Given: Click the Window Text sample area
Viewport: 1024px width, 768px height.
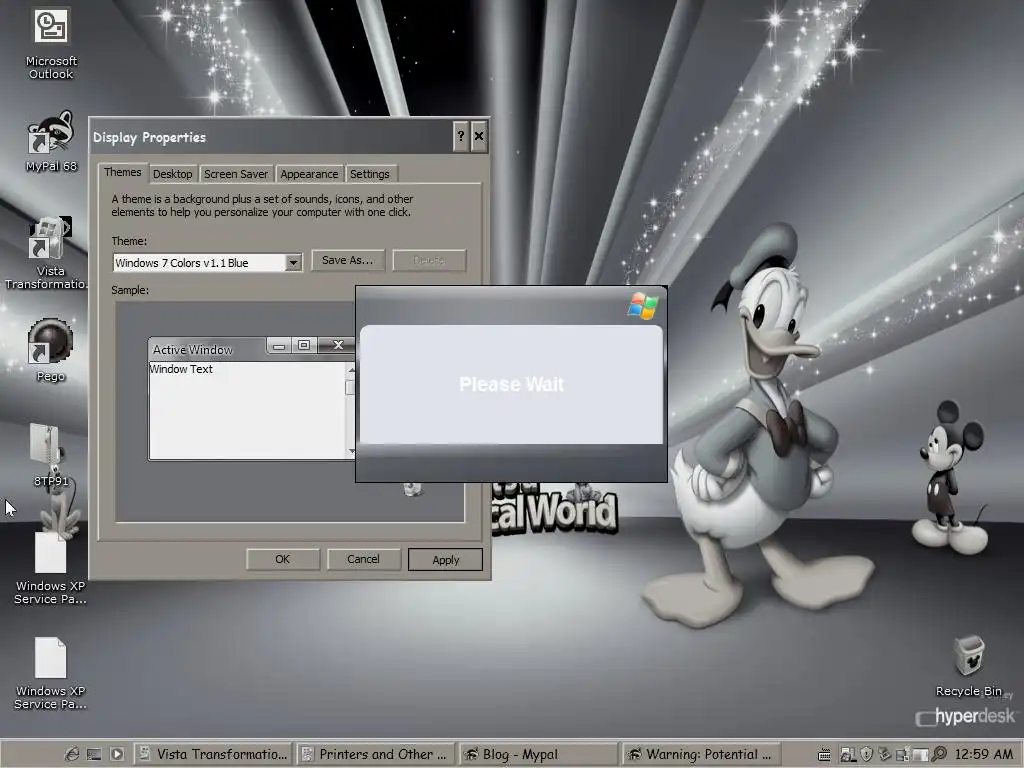Looking at the screenshot, I should point(248,410).
